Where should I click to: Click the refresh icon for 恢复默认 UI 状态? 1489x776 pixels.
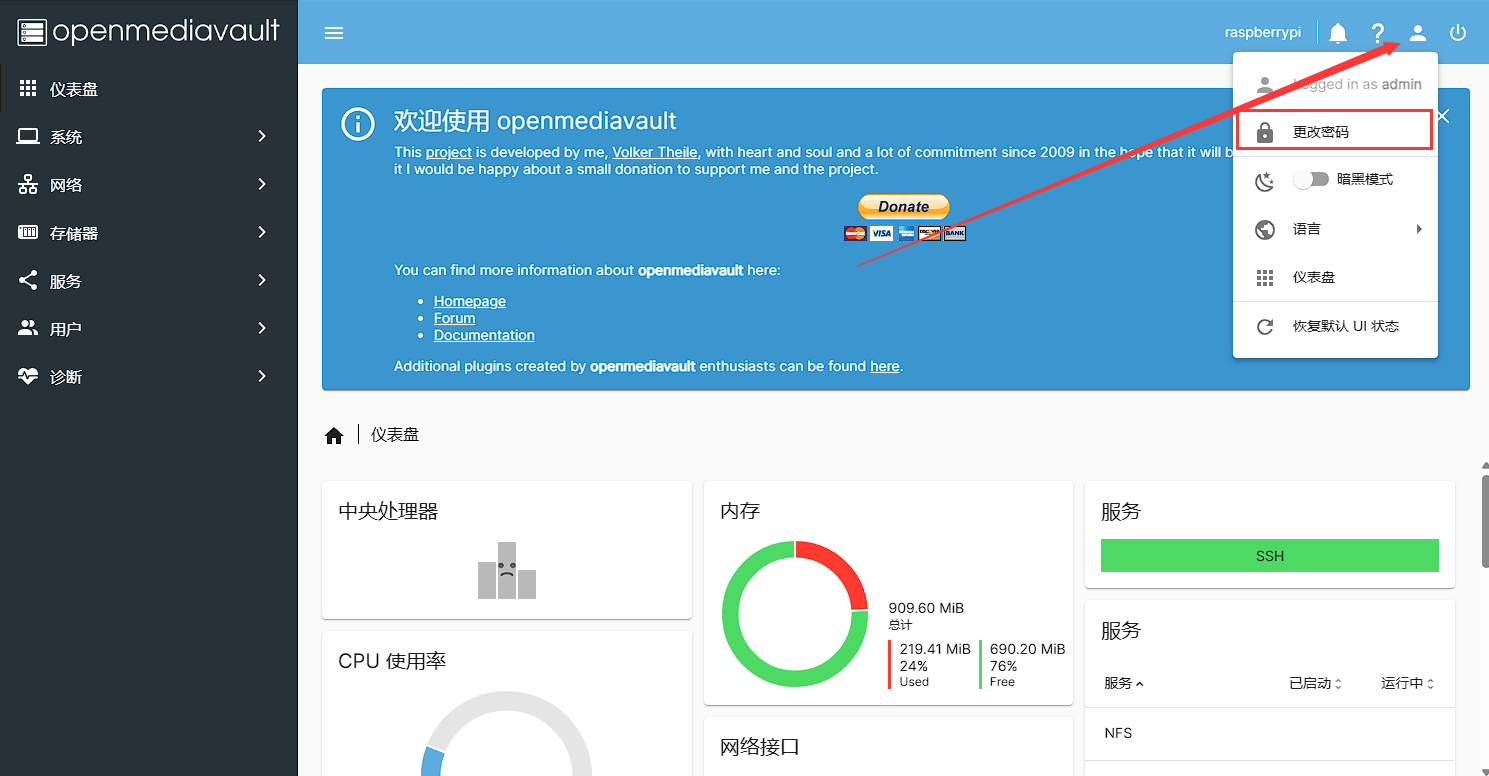(x=1265, y=327)
